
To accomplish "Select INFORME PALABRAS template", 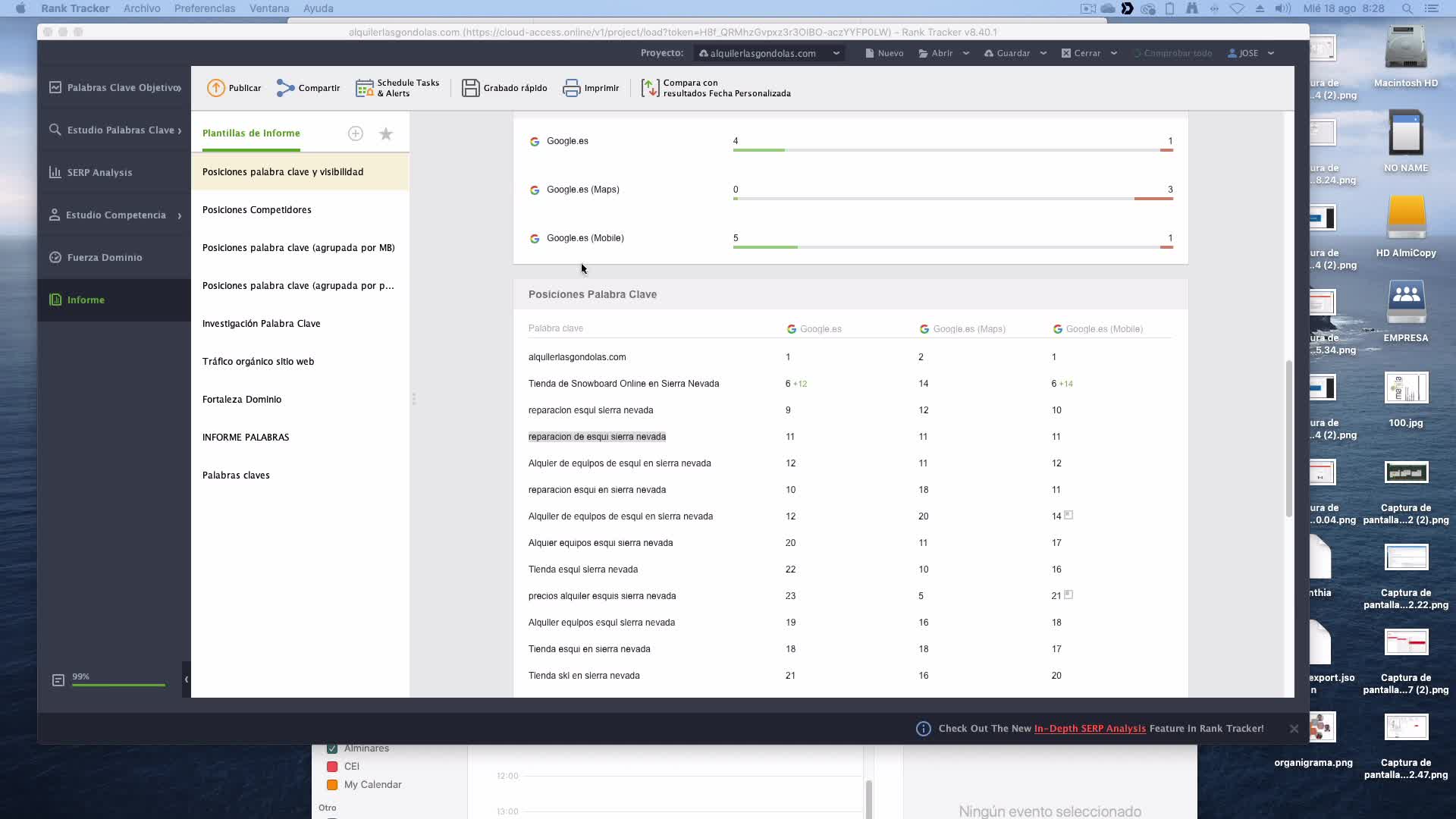I will click(300, 438).
